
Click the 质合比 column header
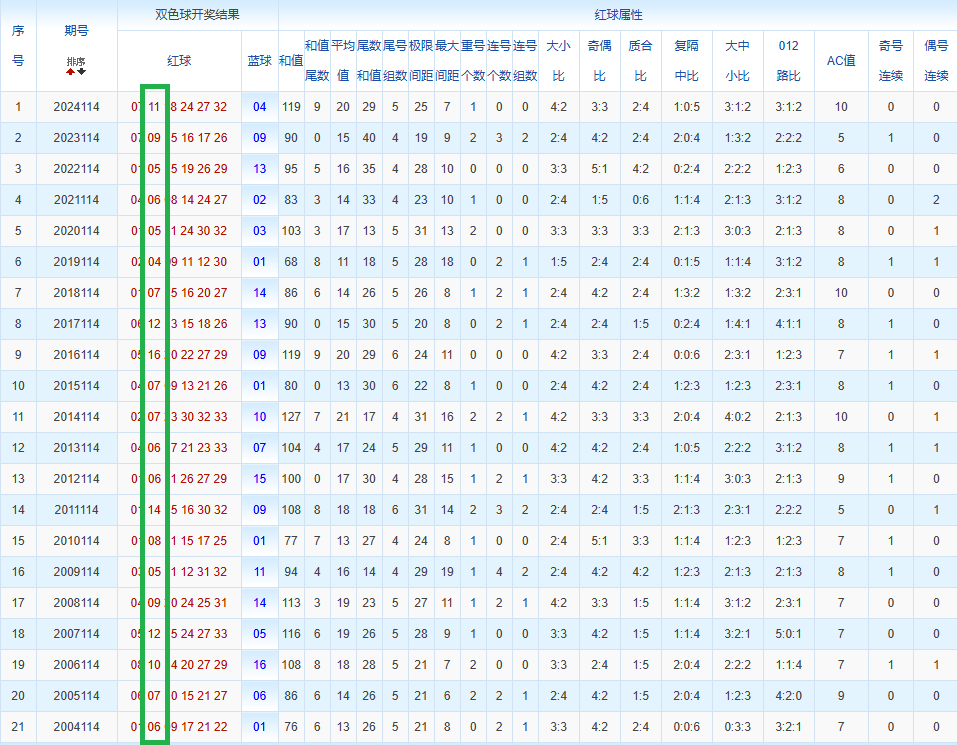[x=640, y=61]
